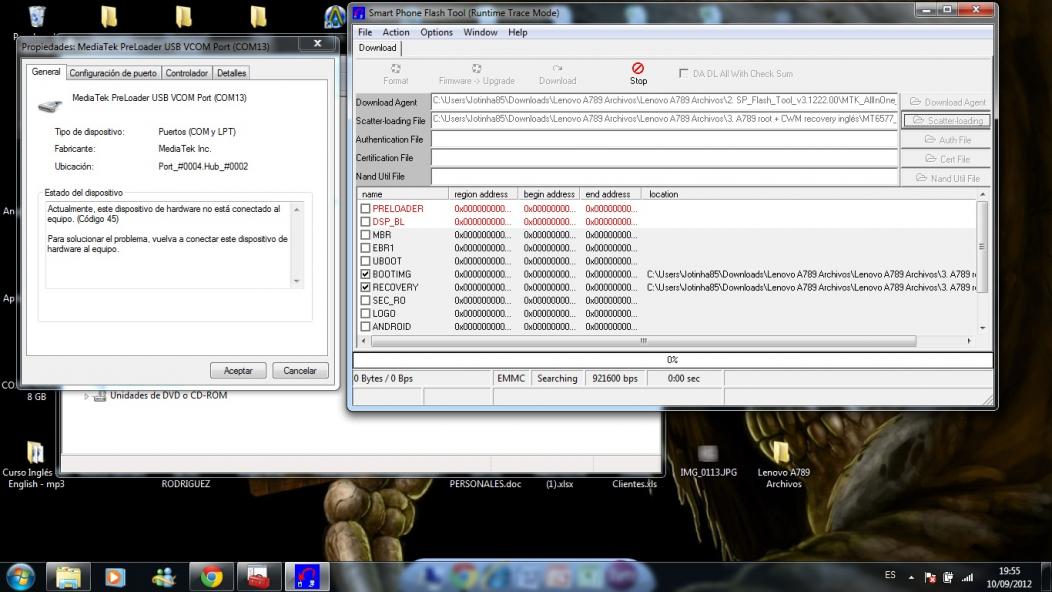Click the Action Center flag tray icon
The image size is (1052, 592).
tap(930, 577)
